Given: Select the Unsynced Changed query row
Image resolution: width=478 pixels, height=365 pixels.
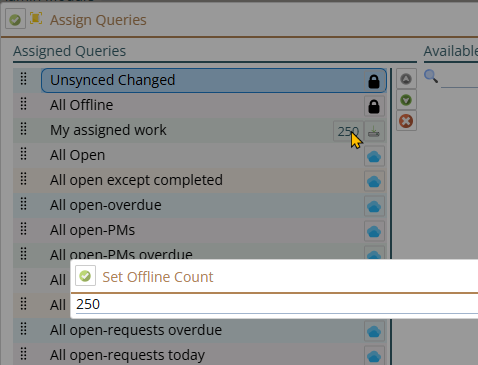Looking at the screenshot, I should [x=214, y=80].
